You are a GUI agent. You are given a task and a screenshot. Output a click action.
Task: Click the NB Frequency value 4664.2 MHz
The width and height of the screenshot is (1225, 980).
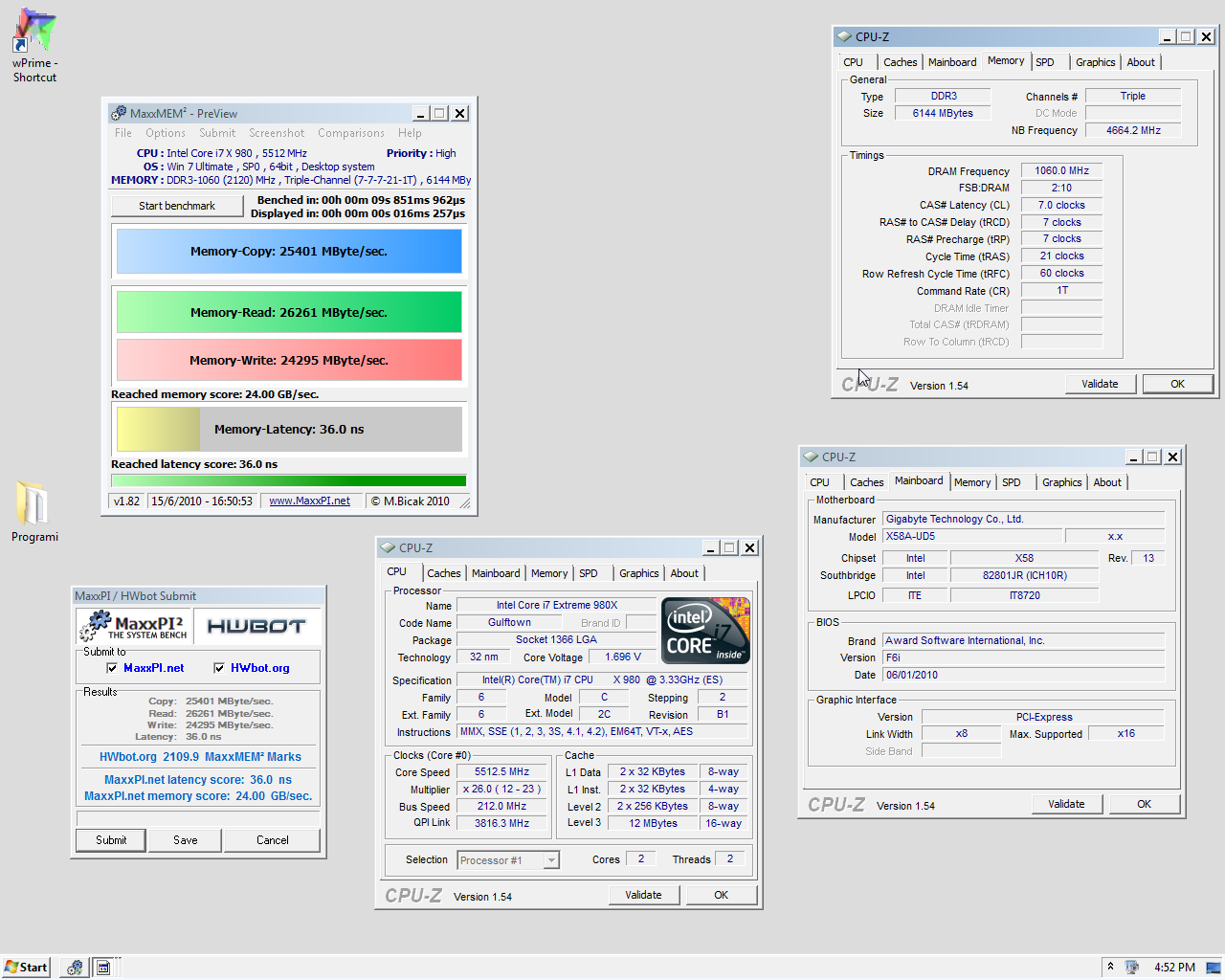[1133, 130]
